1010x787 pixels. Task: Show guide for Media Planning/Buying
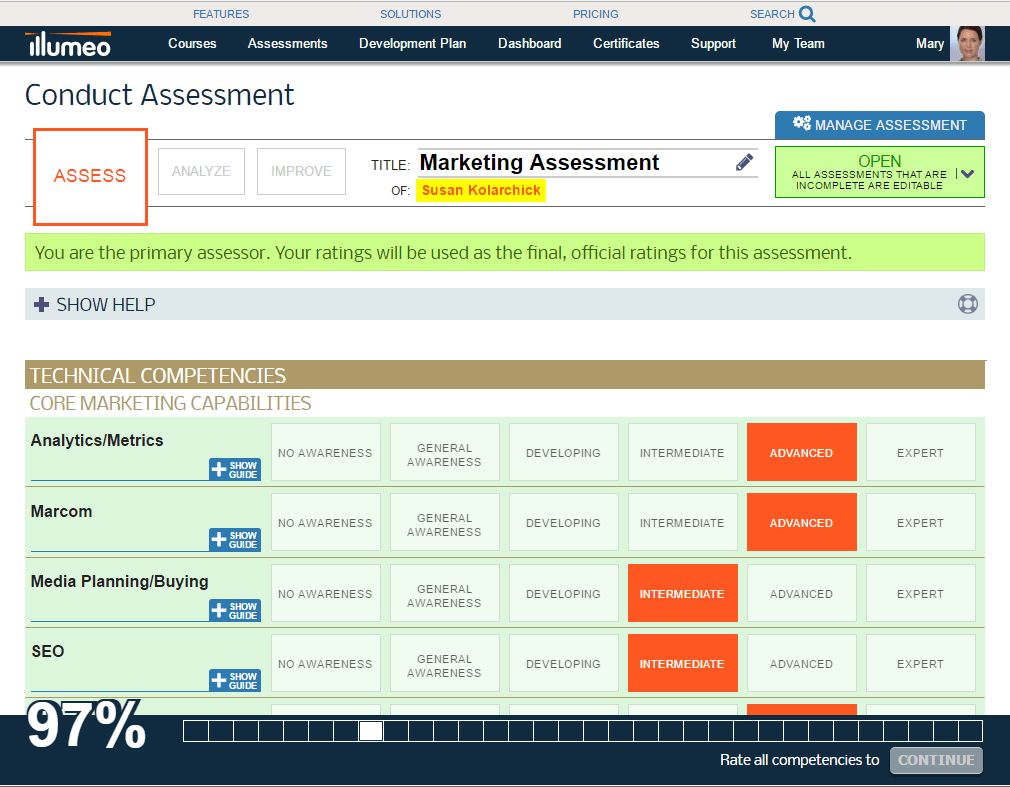coord(235,611)
